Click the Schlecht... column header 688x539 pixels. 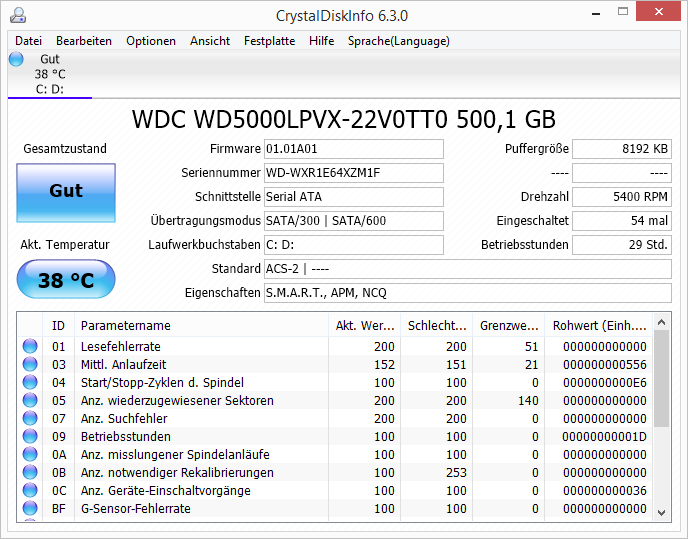(x=436, y=325)
